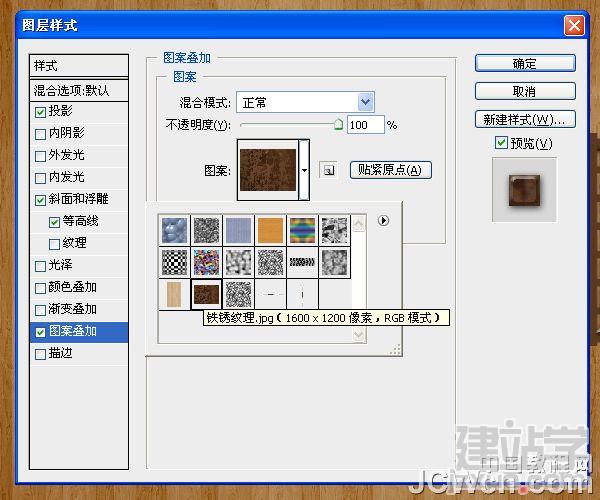
Task: Click the pattern list scroll down arrow
Action: tap(359, 335)
